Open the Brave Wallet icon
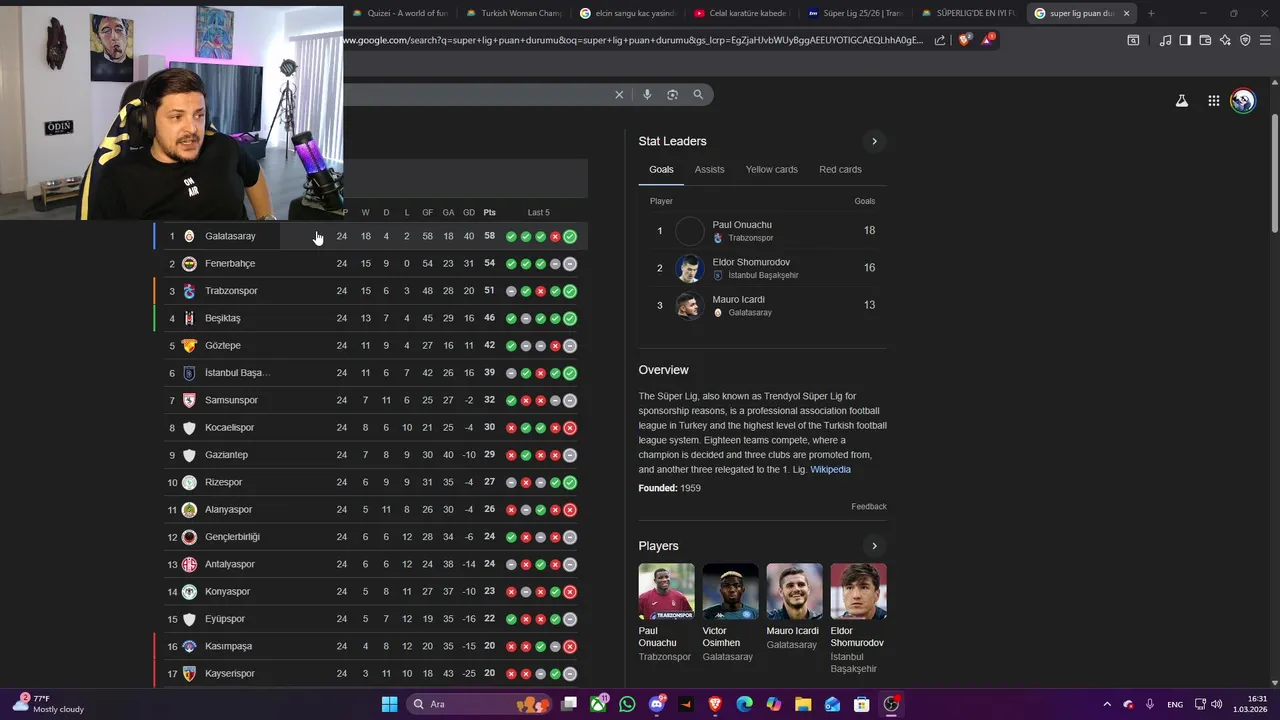Image resolution: width=1280 pixels, height=720 pixels. pyautogui.click(x=1205, y=40)
